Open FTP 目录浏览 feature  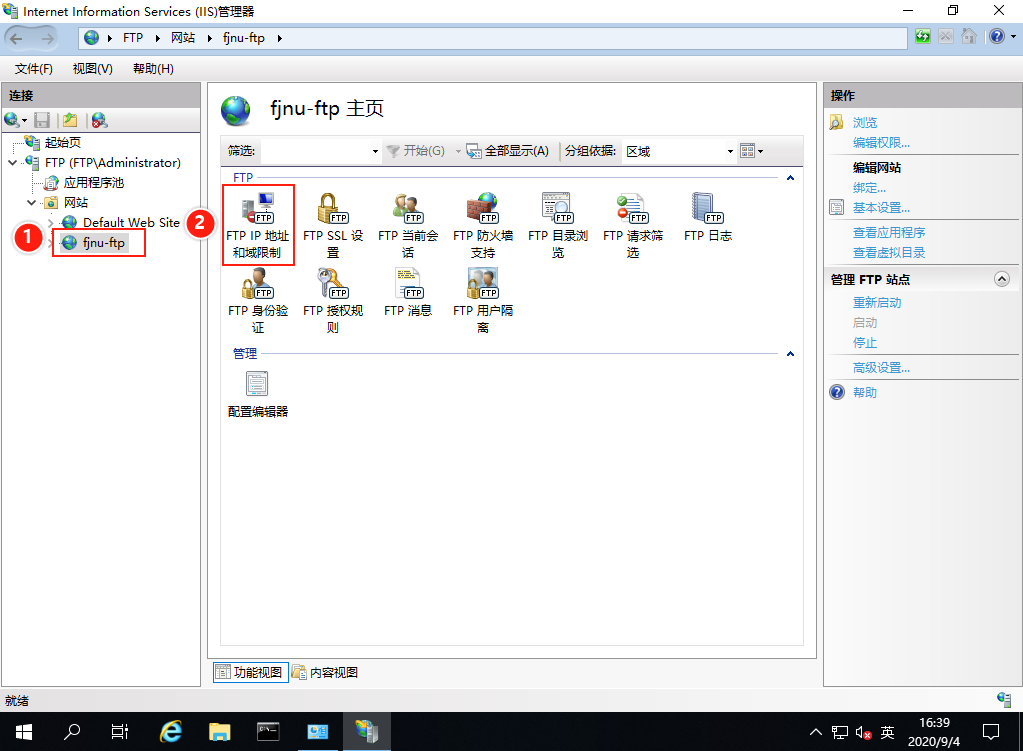point(558,225)
